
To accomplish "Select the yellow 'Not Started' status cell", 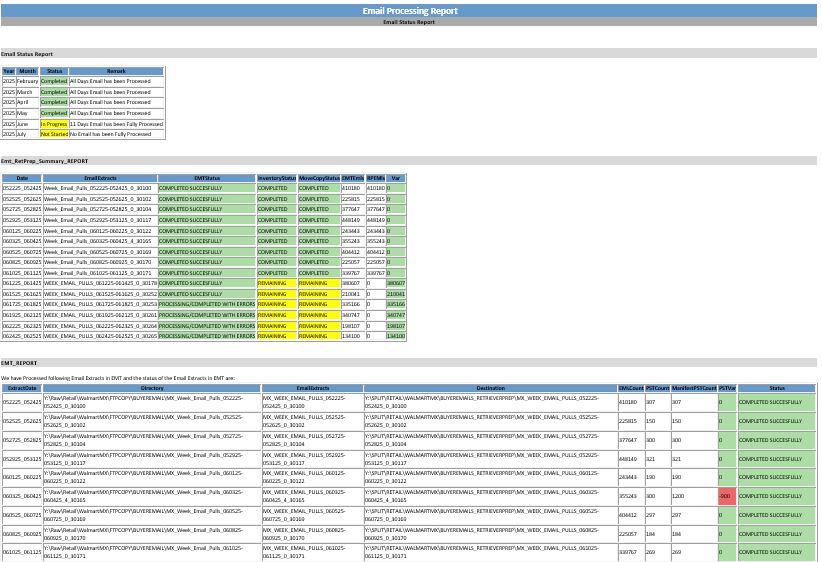I will pos(54,134).
